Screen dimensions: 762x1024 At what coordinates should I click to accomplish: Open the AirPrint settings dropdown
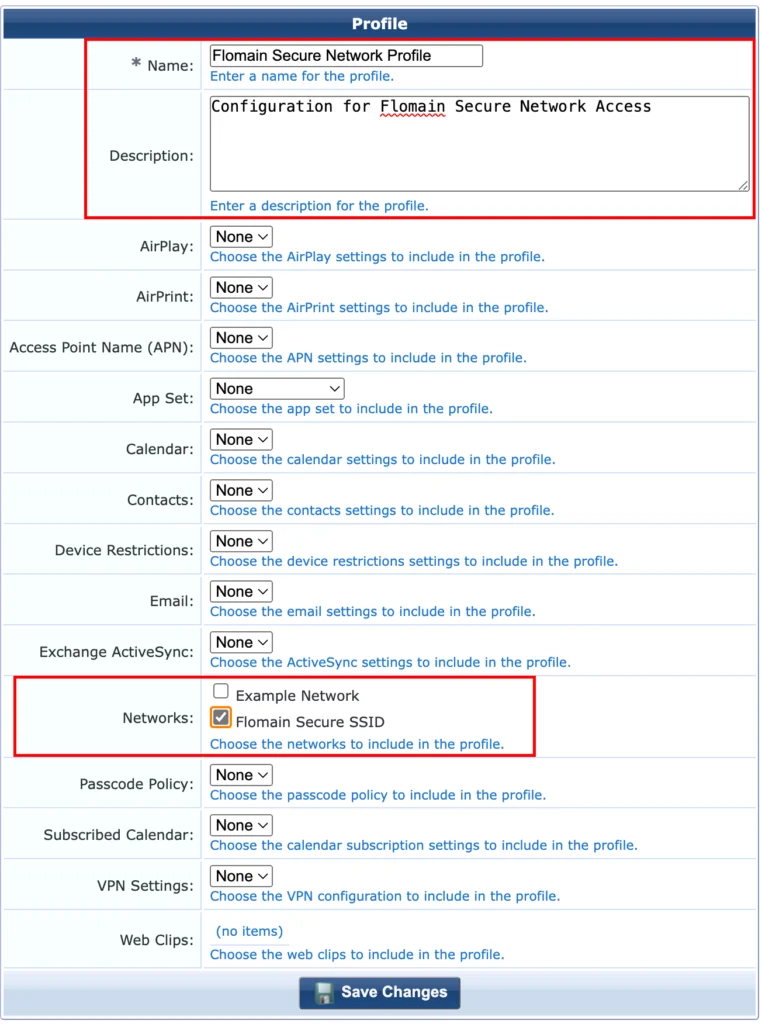pos(240,287)
